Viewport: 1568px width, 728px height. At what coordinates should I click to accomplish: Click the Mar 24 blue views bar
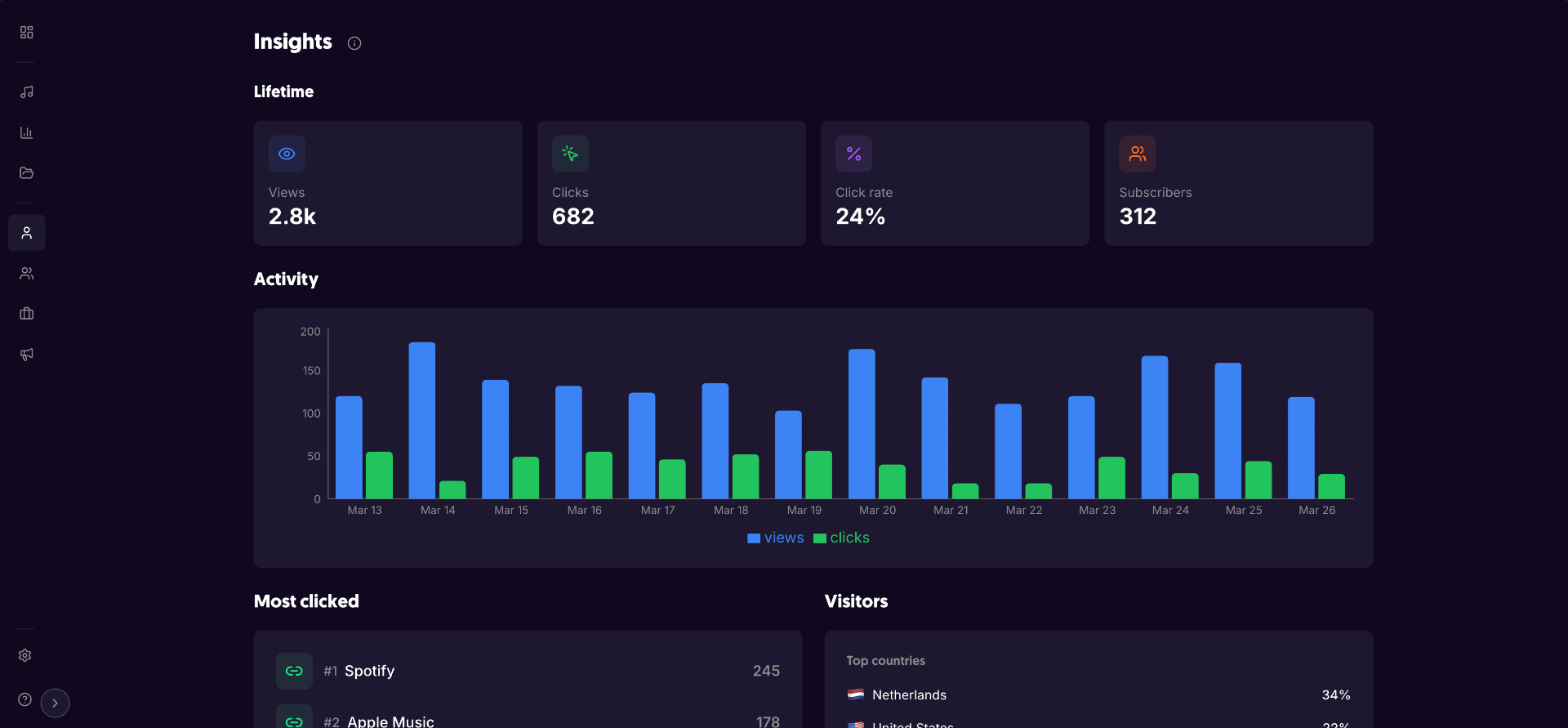[1155, 427]
